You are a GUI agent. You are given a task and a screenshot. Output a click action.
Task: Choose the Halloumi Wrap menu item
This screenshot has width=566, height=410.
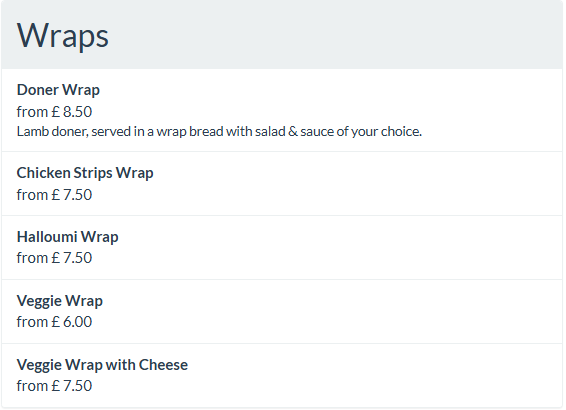pyautogui.click(x=282, y=248)
